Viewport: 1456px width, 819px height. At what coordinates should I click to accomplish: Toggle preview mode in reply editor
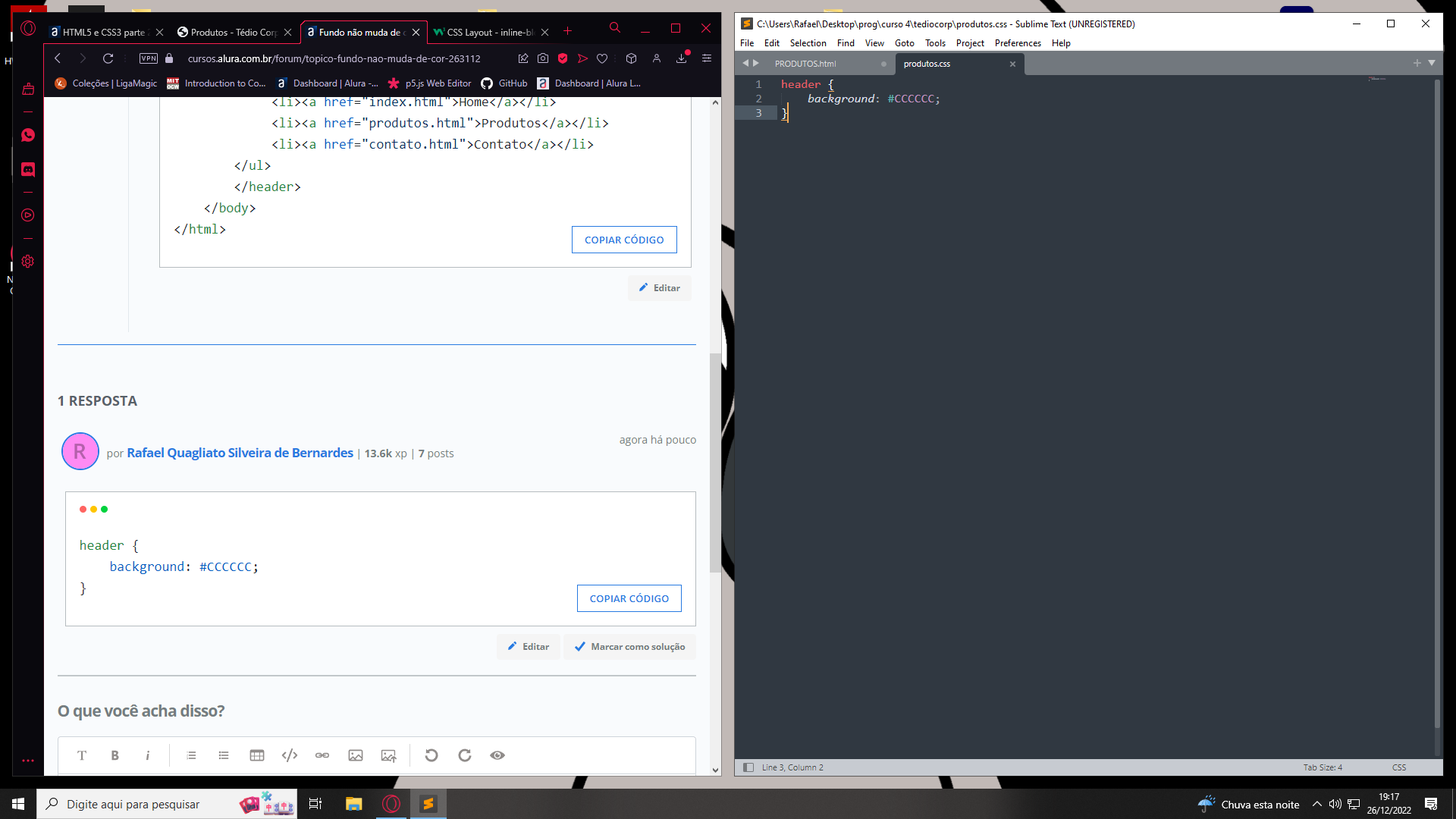497,755
